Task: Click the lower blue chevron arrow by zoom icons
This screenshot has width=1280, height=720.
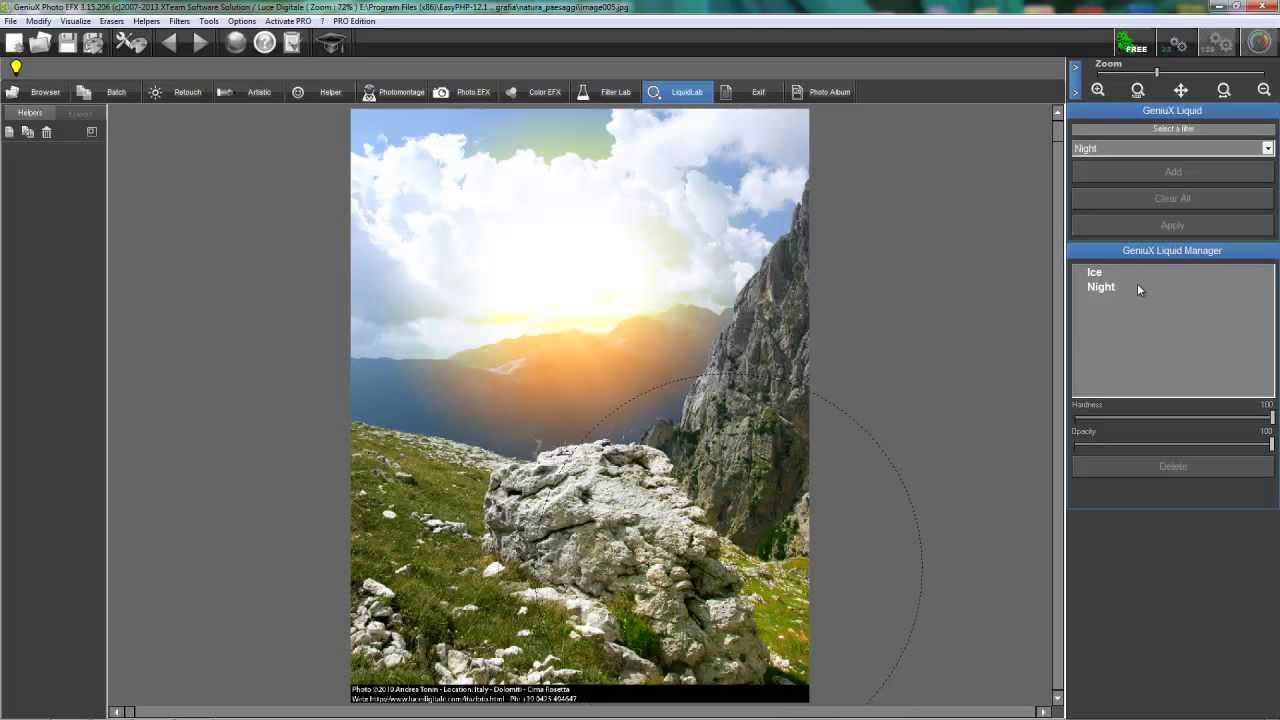Action: point(1075,91)
